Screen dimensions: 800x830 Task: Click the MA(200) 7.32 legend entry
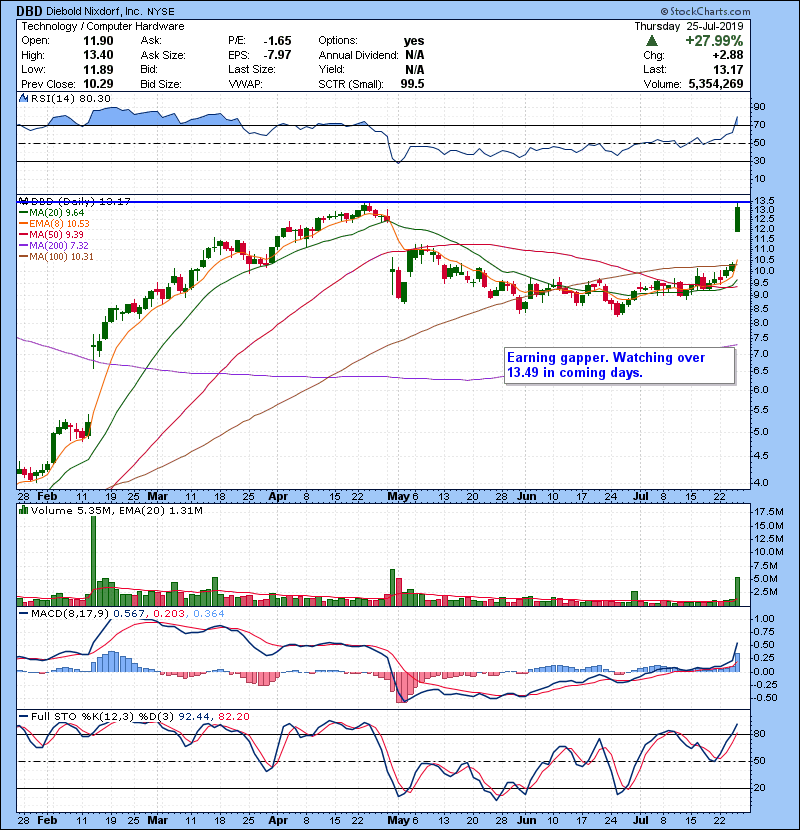pyautogui.click(x=54, y=246)
